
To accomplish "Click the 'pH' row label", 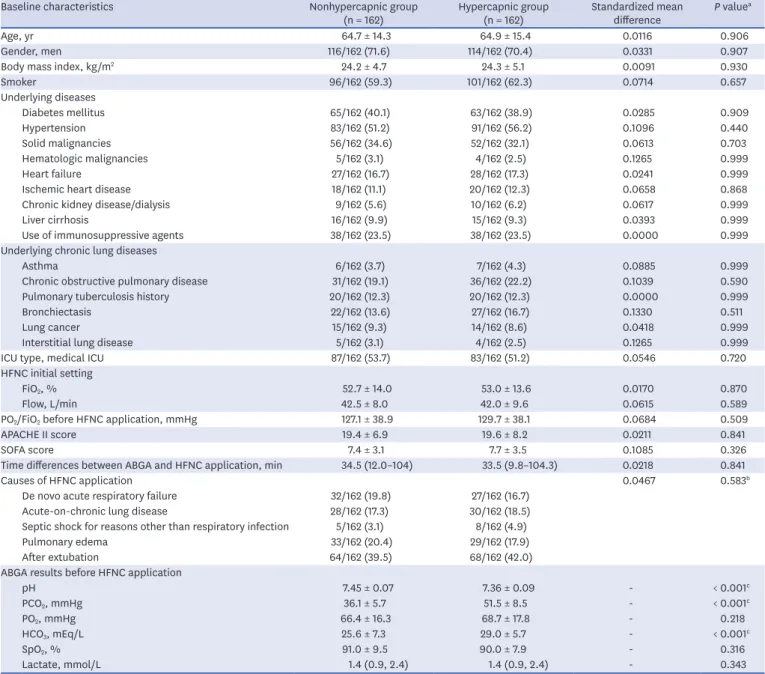I will coord(29,588).
